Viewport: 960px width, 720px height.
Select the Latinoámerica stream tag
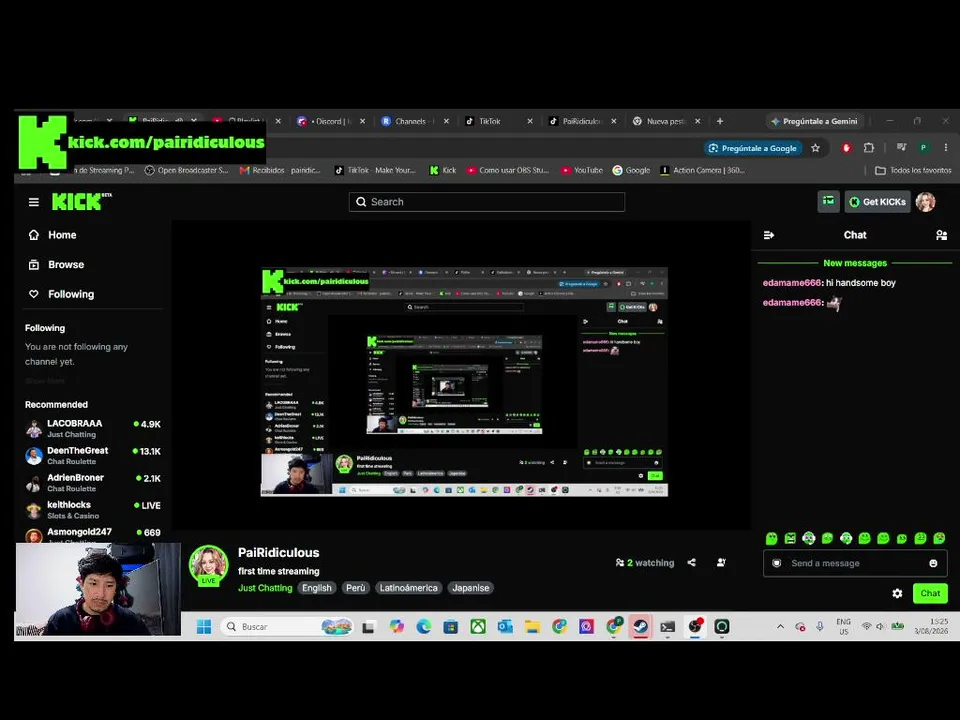(x=408, y=588)
